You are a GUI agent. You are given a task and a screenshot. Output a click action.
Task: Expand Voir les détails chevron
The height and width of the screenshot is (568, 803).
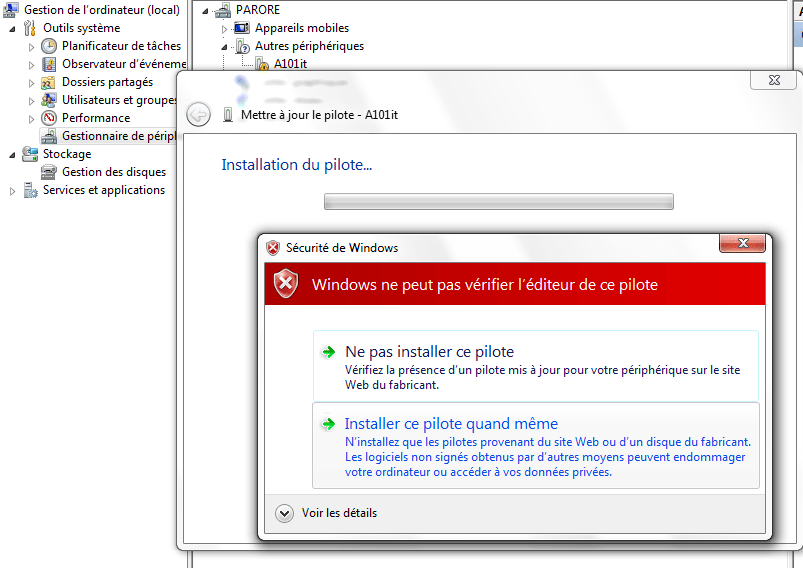pyautogui.click(x=284, y=513)
